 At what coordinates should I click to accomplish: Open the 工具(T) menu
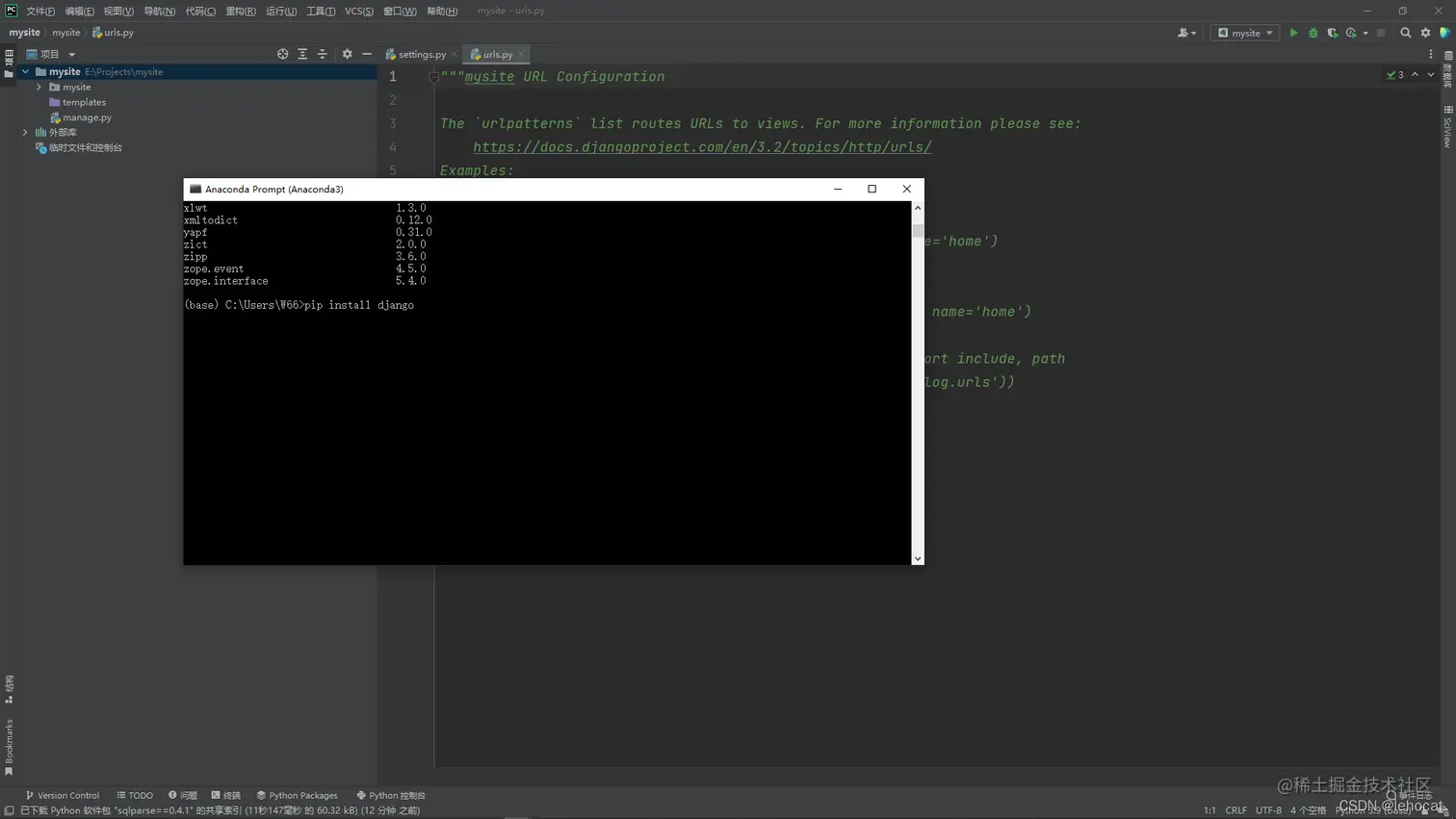click(321, 11)
